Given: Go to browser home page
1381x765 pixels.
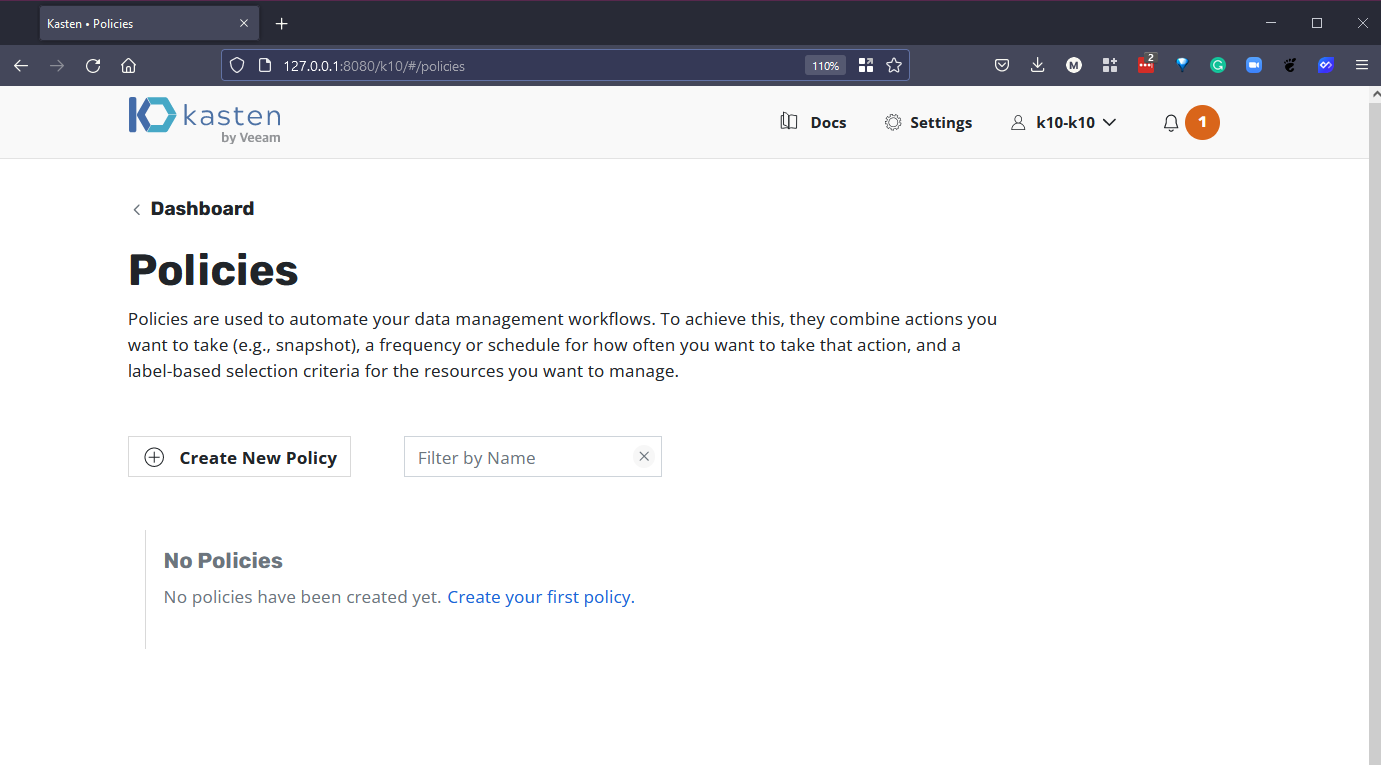Looking at the screenshot, I should 128,66.
